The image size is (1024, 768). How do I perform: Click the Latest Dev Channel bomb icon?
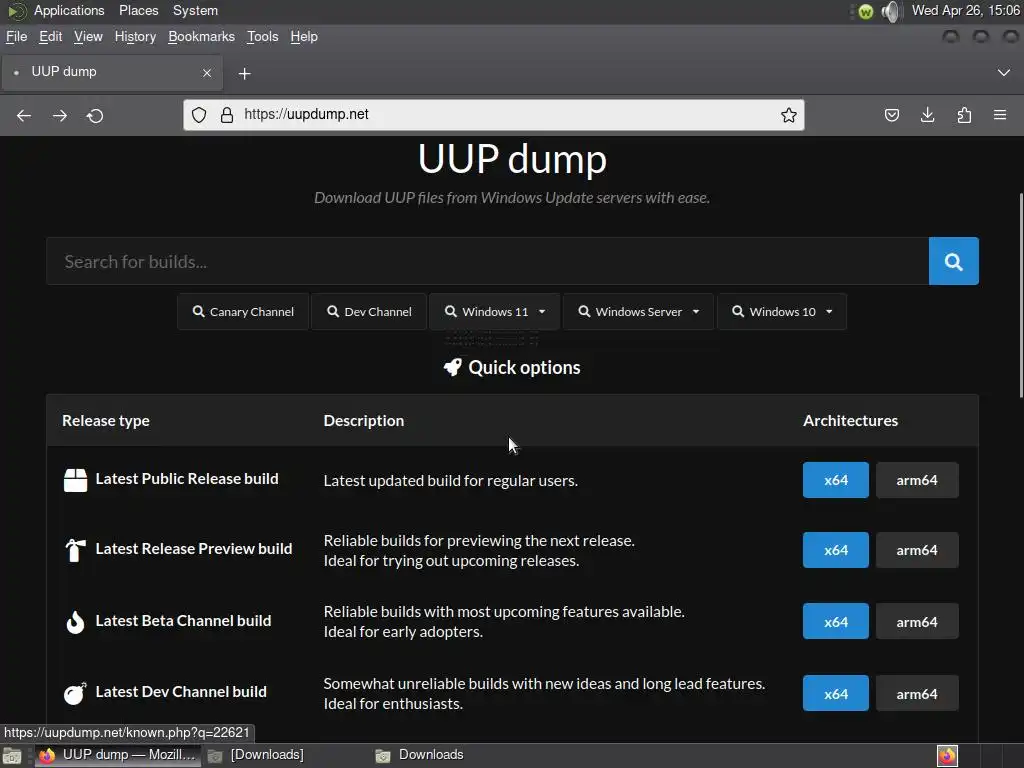coord(75,693)
